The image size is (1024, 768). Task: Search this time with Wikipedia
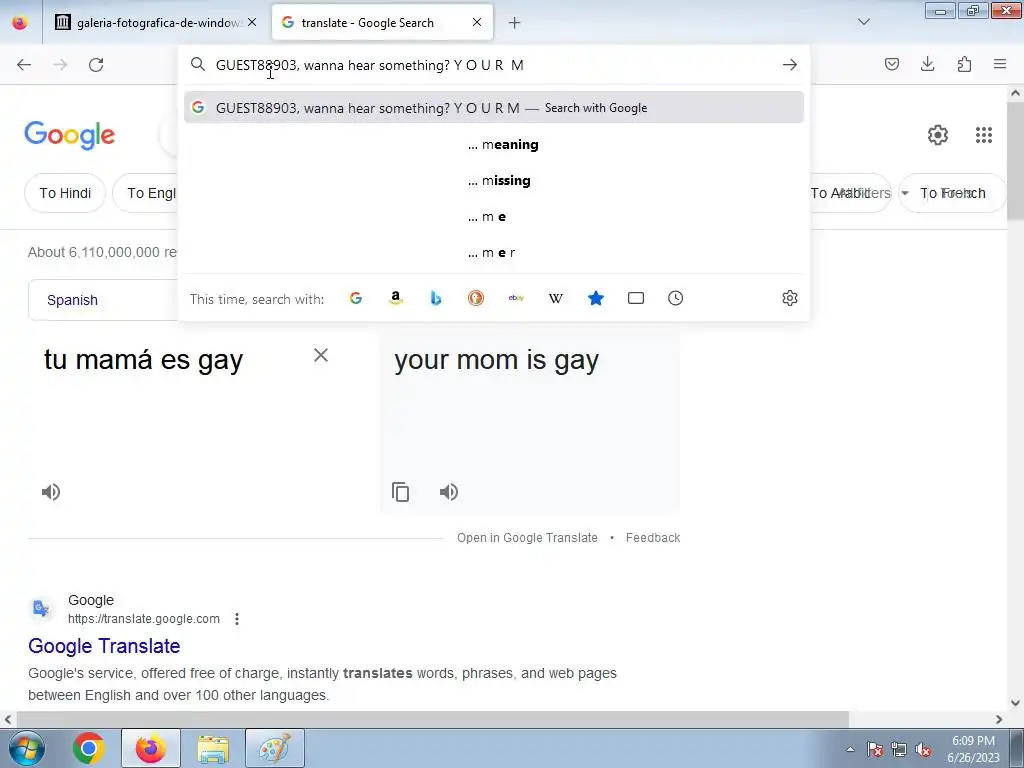click(x=556, y=298)
